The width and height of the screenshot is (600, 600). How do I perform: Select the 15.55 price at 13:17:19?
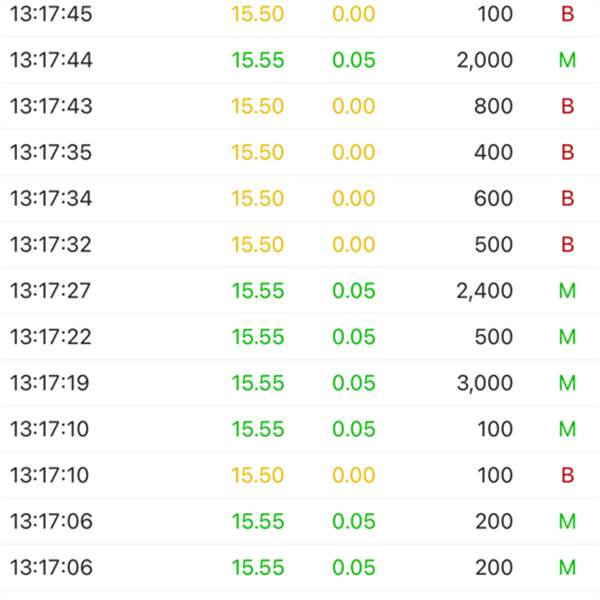258,382
